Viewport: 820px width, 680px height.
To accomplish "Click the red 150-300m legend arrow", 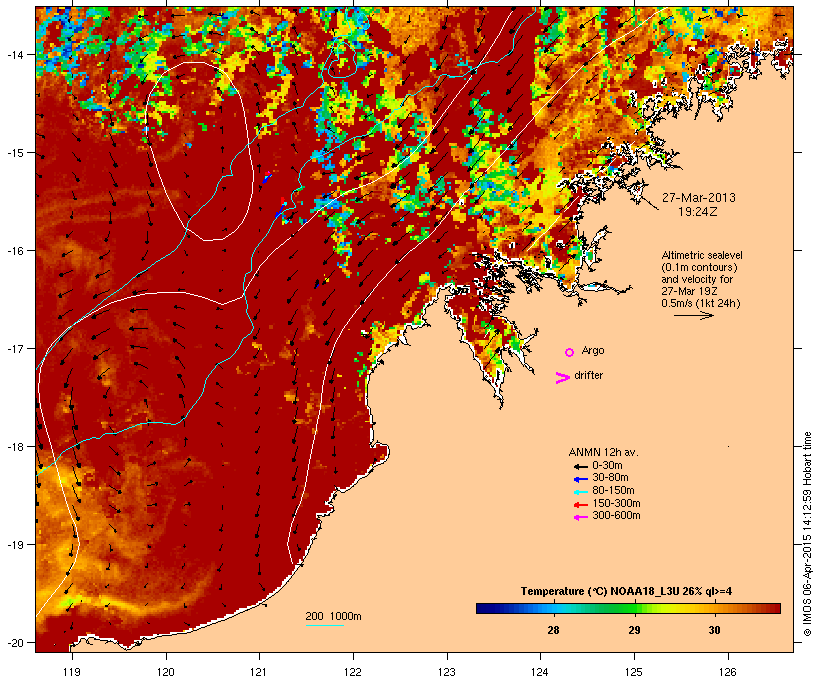I will 580,505.
